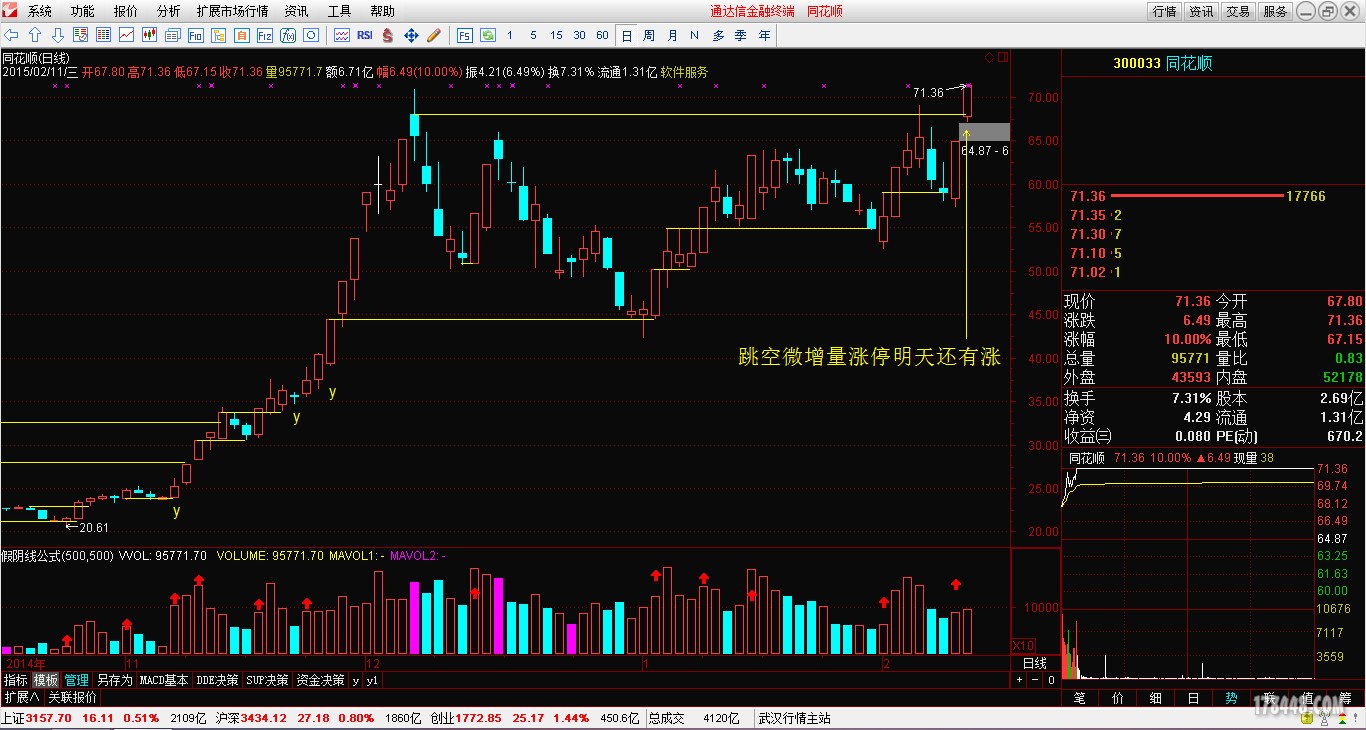Select the pencil drawing tool icon
The height and width of the screenshot is (730, 1366).
pos(434,35)
